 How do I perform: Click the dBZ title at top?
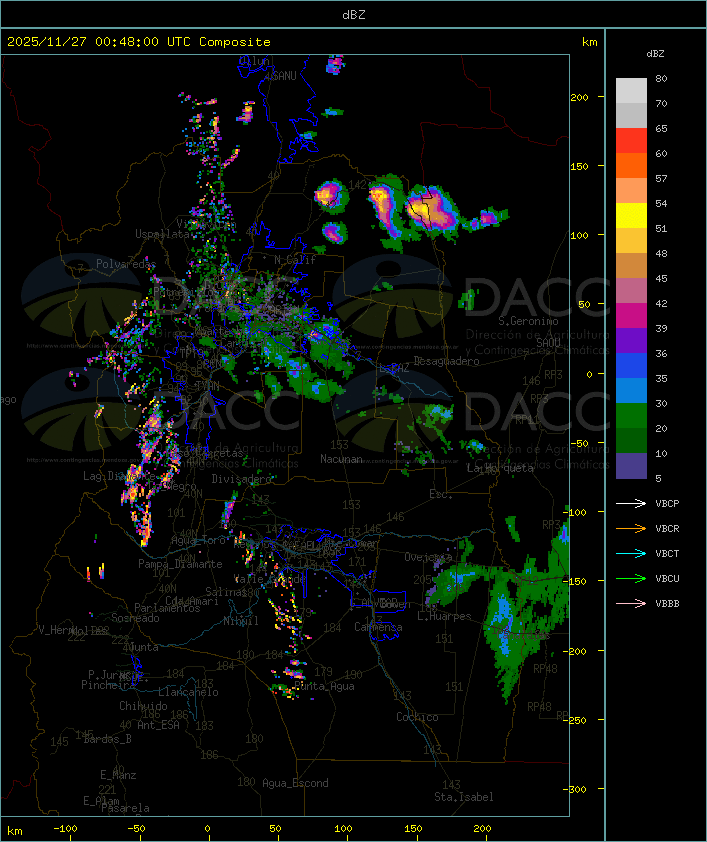(x=354, y=15)
